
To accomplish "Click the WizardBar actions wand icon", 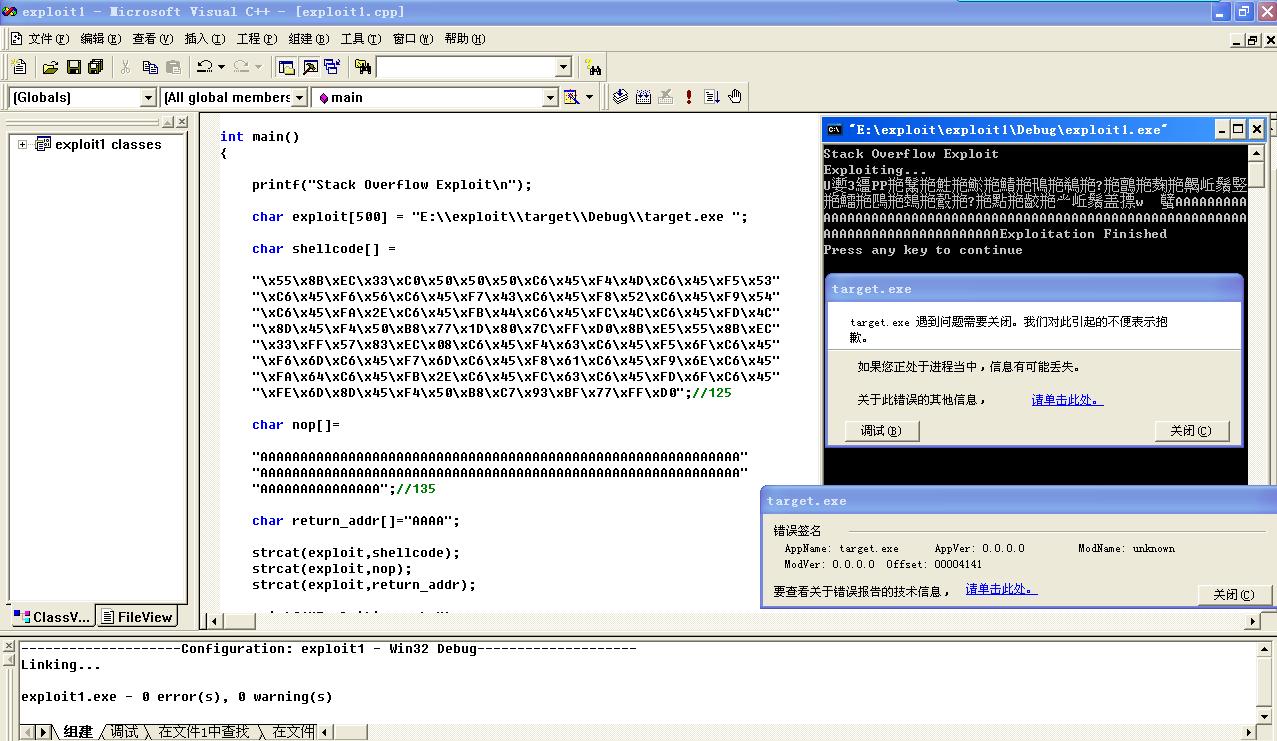I will coord(571,97).
